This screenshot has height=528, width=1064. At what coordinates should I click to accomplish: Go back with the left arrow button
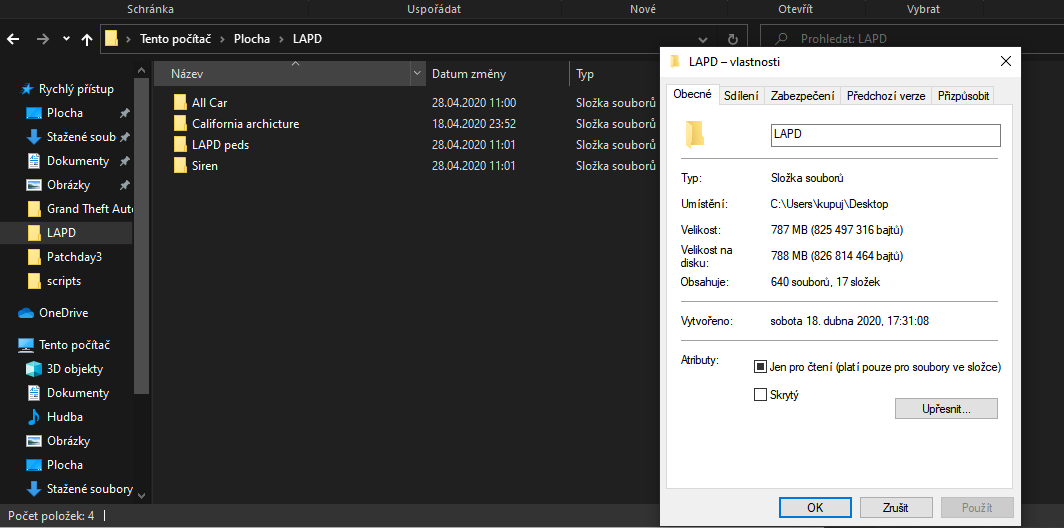click(14, 39)
